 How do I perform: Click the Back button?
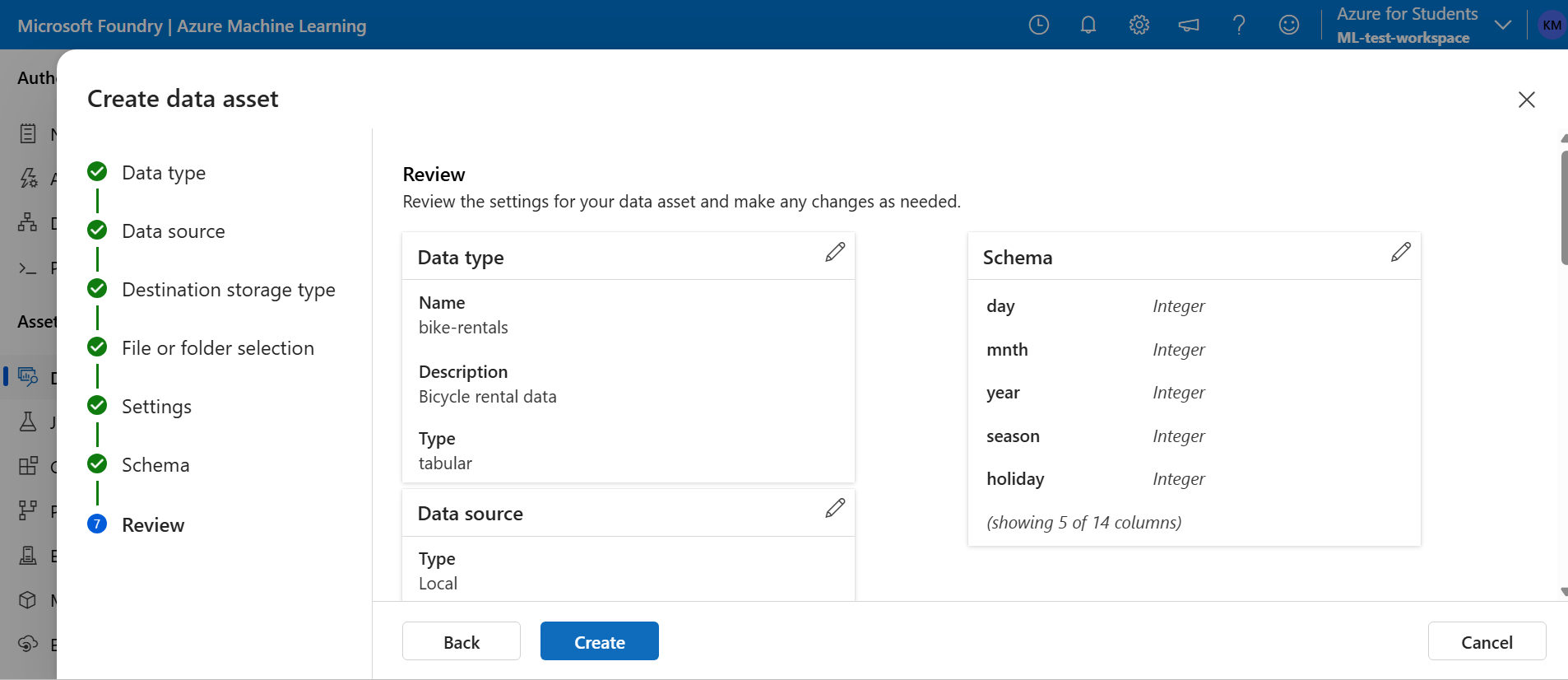[462, 641]
